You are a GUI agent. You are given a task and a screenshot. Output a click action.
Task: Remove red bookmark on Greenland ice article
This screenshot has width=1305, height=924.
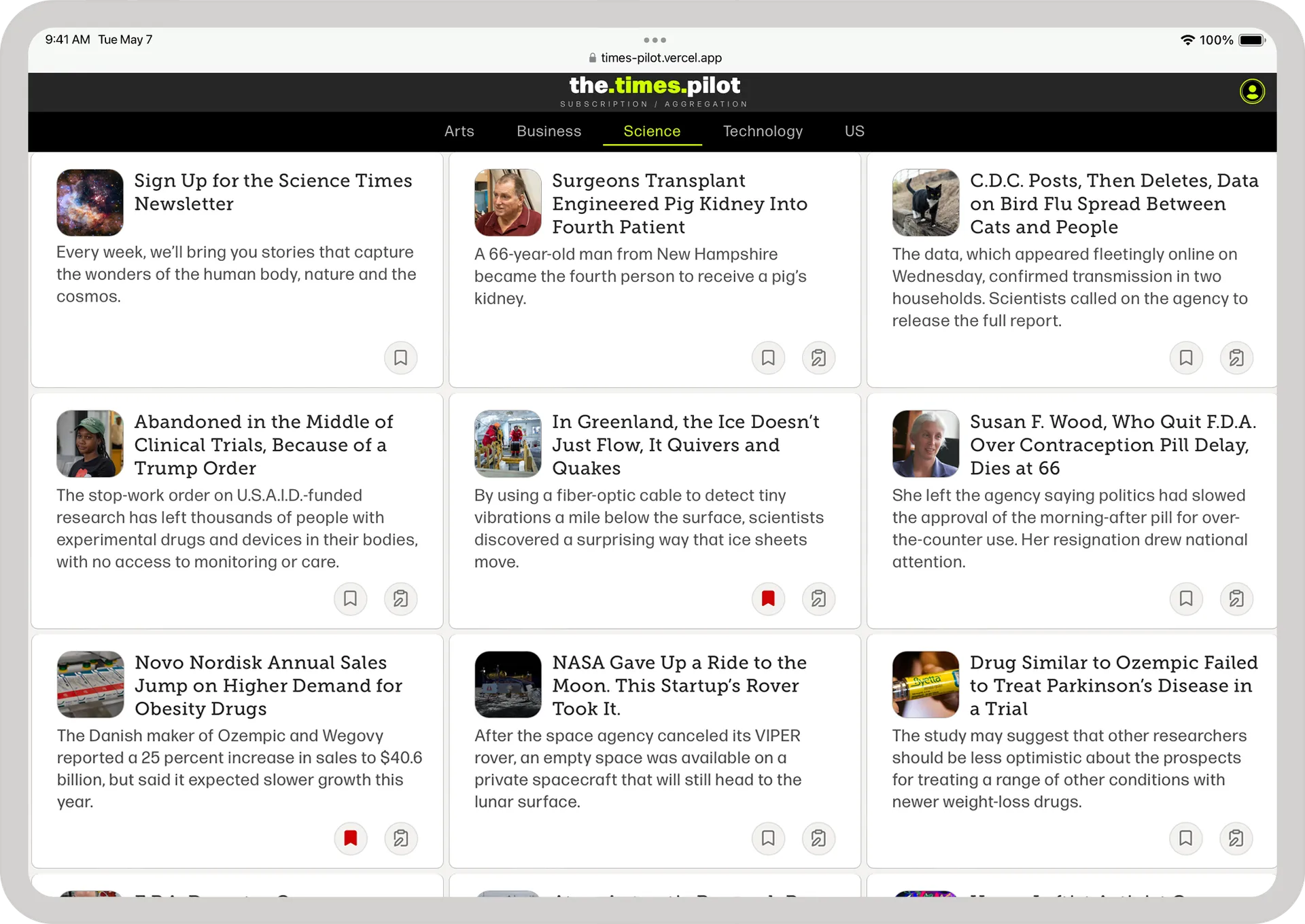tap(768, 599)
